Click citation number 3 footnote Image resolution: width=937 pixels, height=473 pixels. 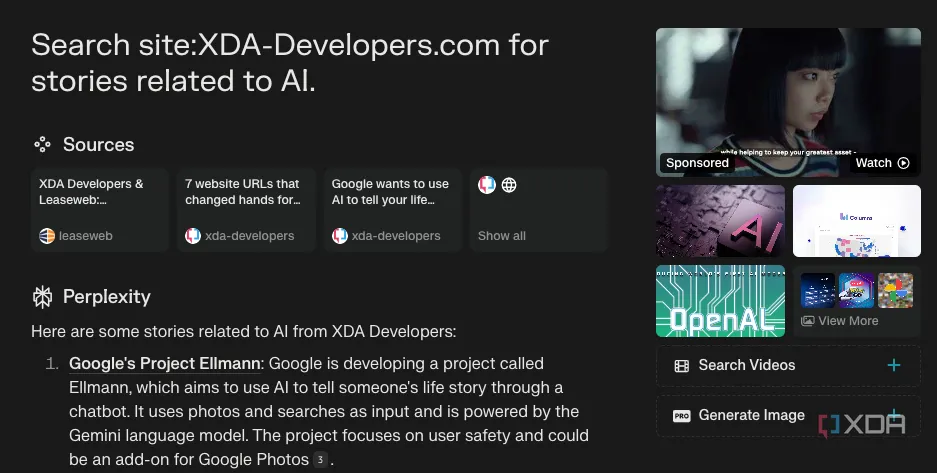pos(320,460)
